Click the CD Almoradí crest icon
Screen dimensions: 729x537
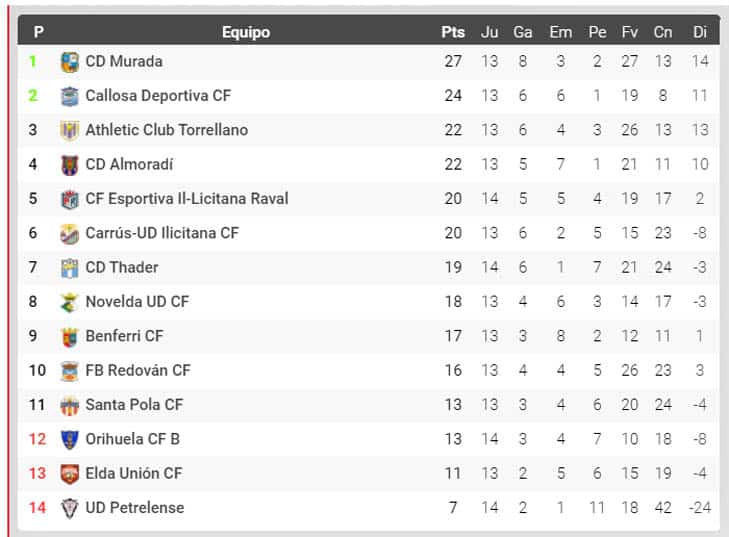tap(70, 165)
